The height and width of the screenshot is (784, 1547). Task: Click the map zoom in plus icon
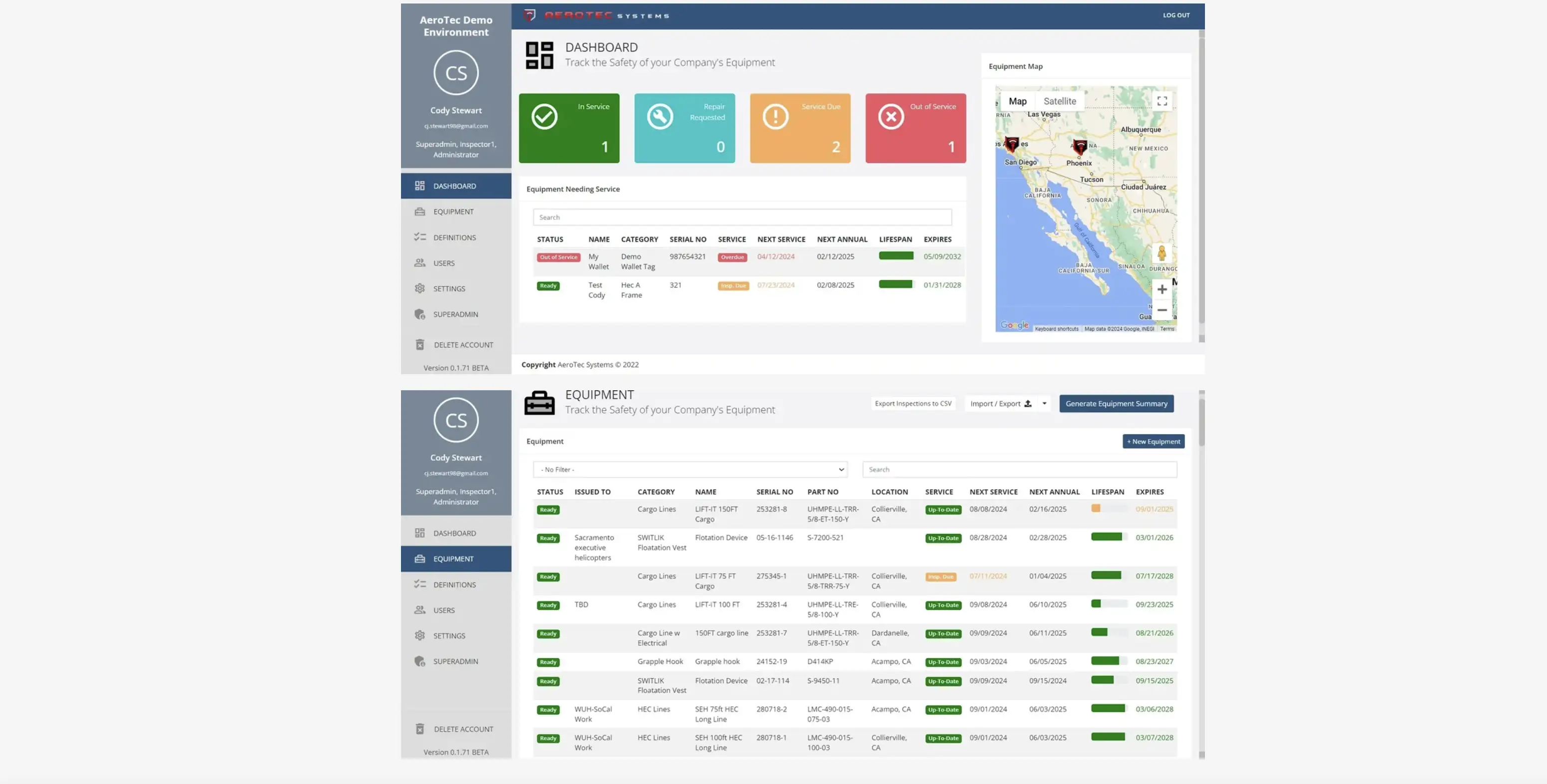click(x=1162, y=289)
